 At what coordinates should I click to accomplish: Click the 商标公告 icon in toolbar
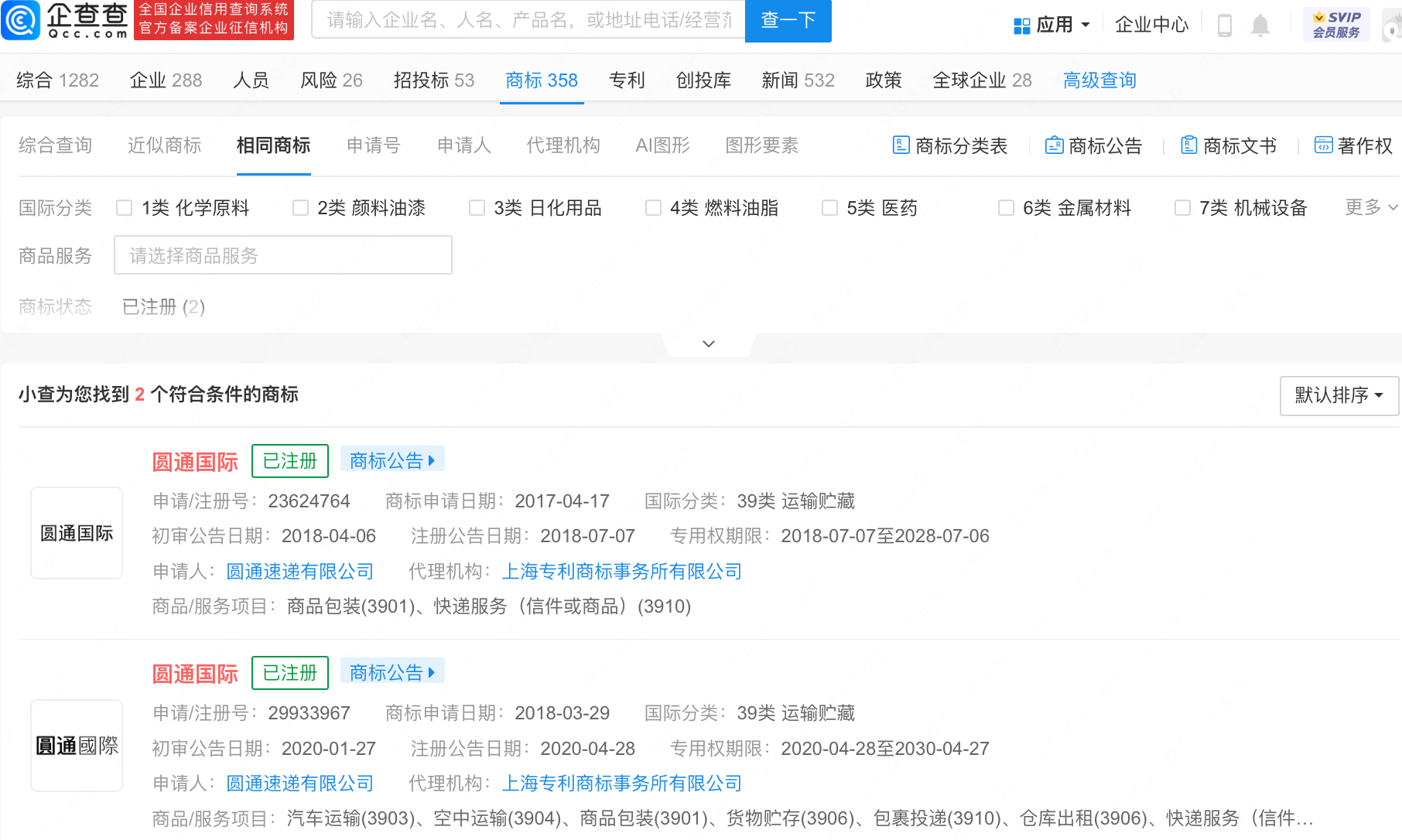coord(1054,145)
